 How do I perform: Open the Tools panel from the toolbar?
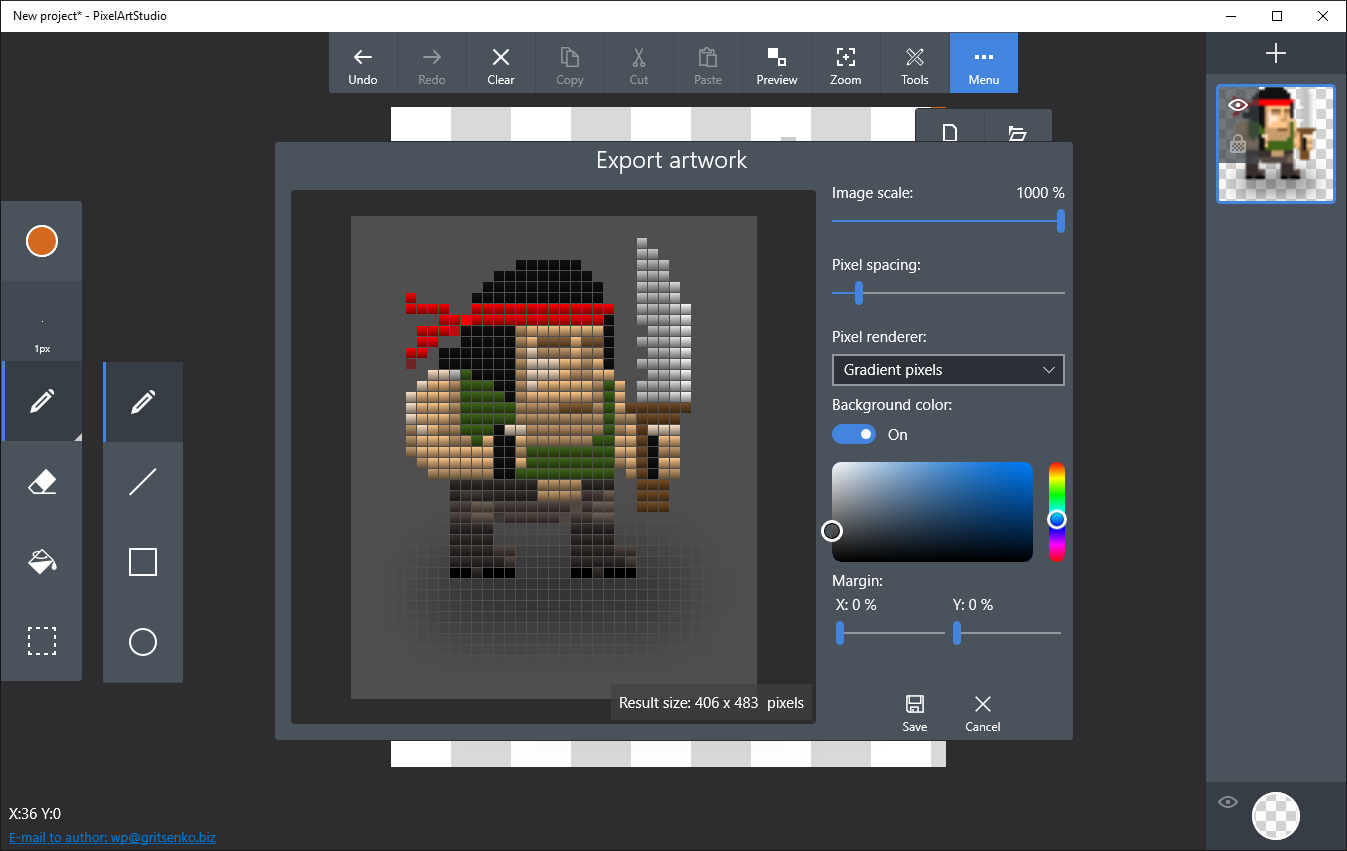pos(914,62)
